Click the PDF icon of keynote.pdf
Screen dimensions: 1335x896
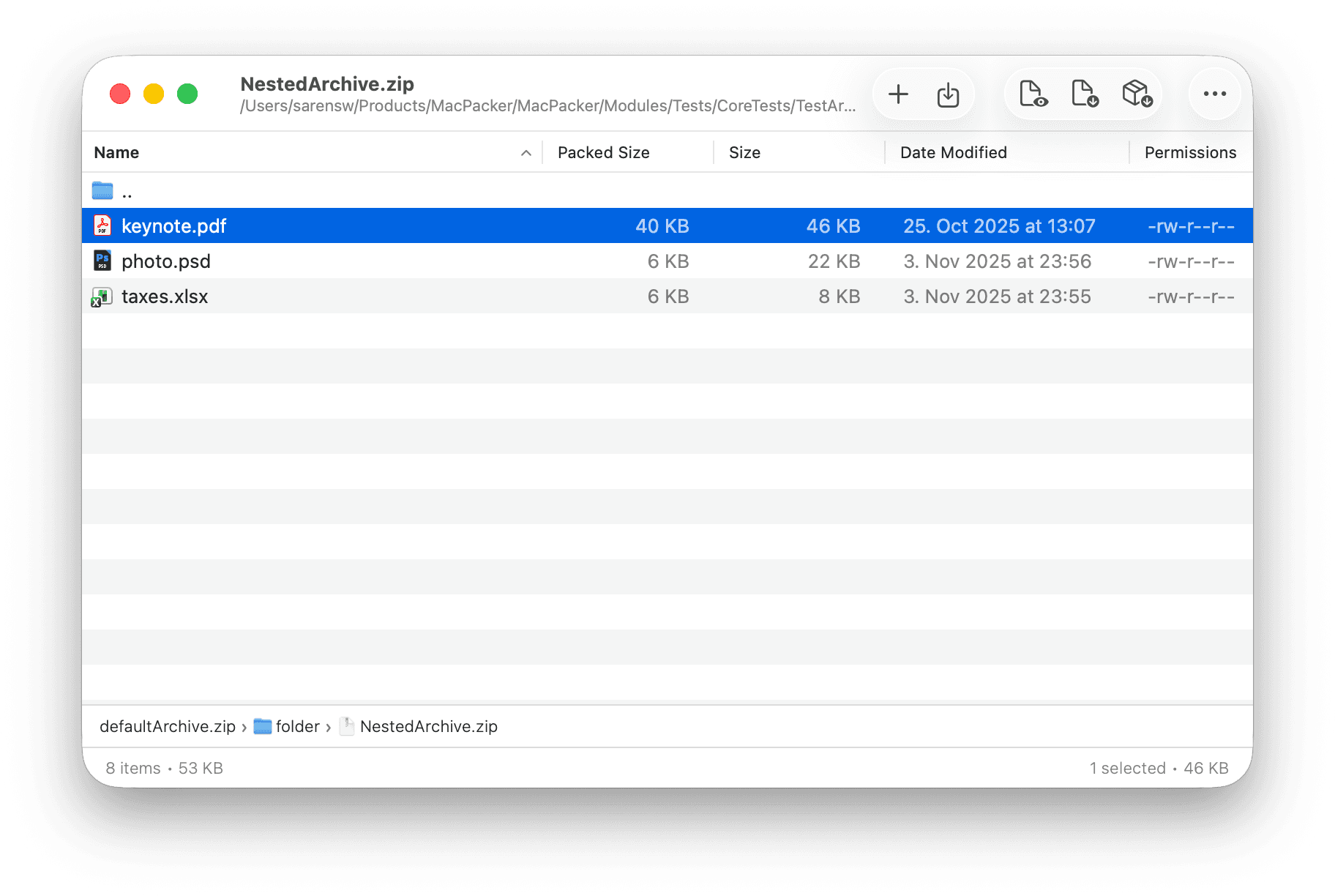102,225
